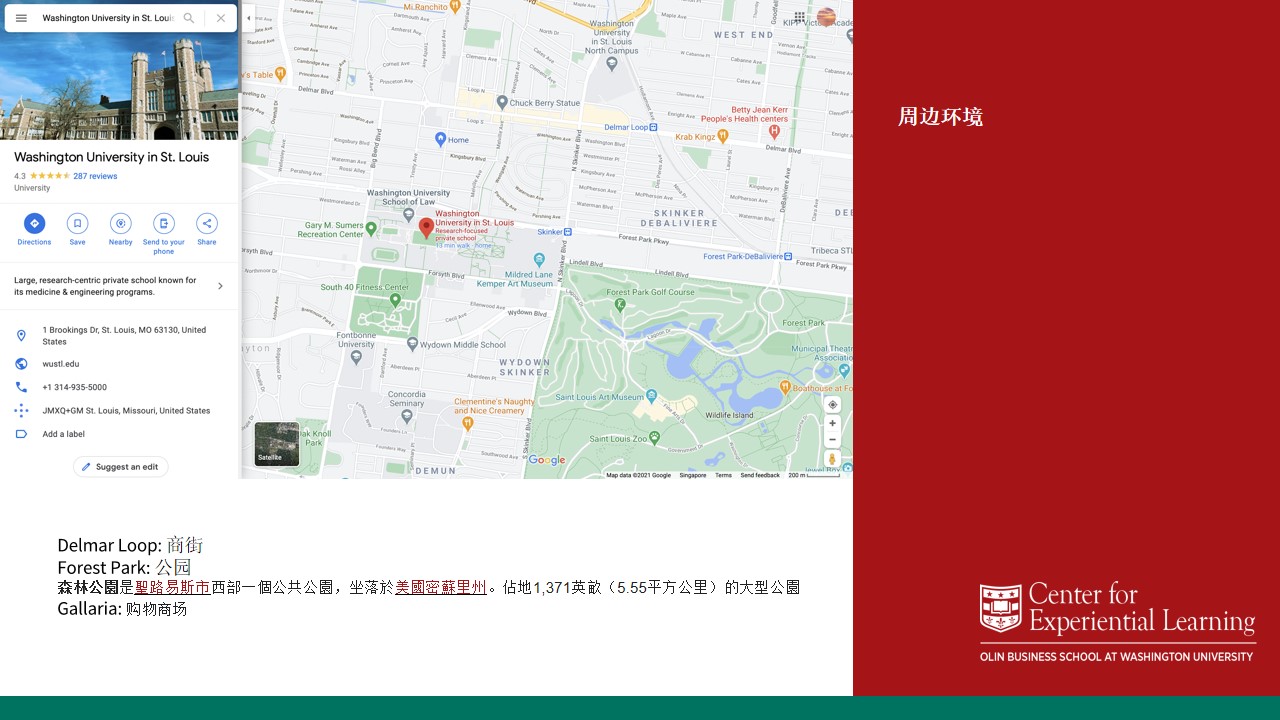
Task: Zoom out the map with minus
Action: coord(832,440)
